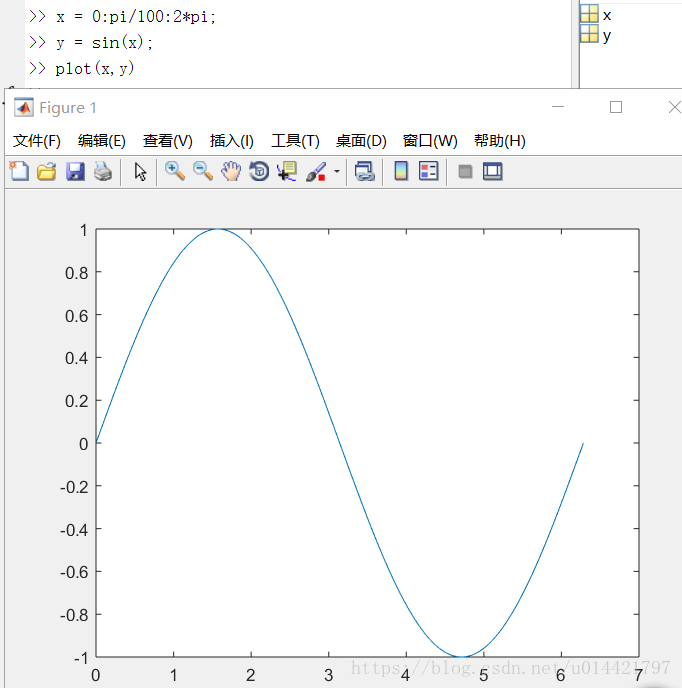The image size is (682, 688).
Task: Click x-axis tick label 2
Action: [251, 675]
